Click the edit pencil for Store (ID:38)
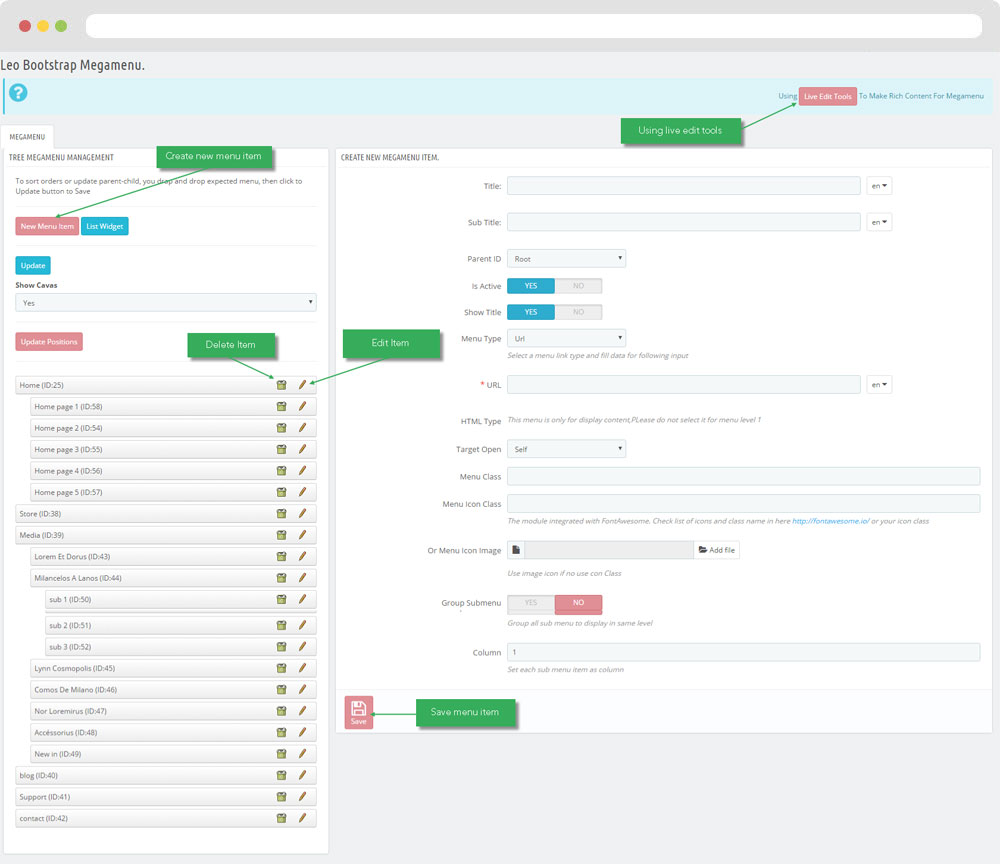 302,513
